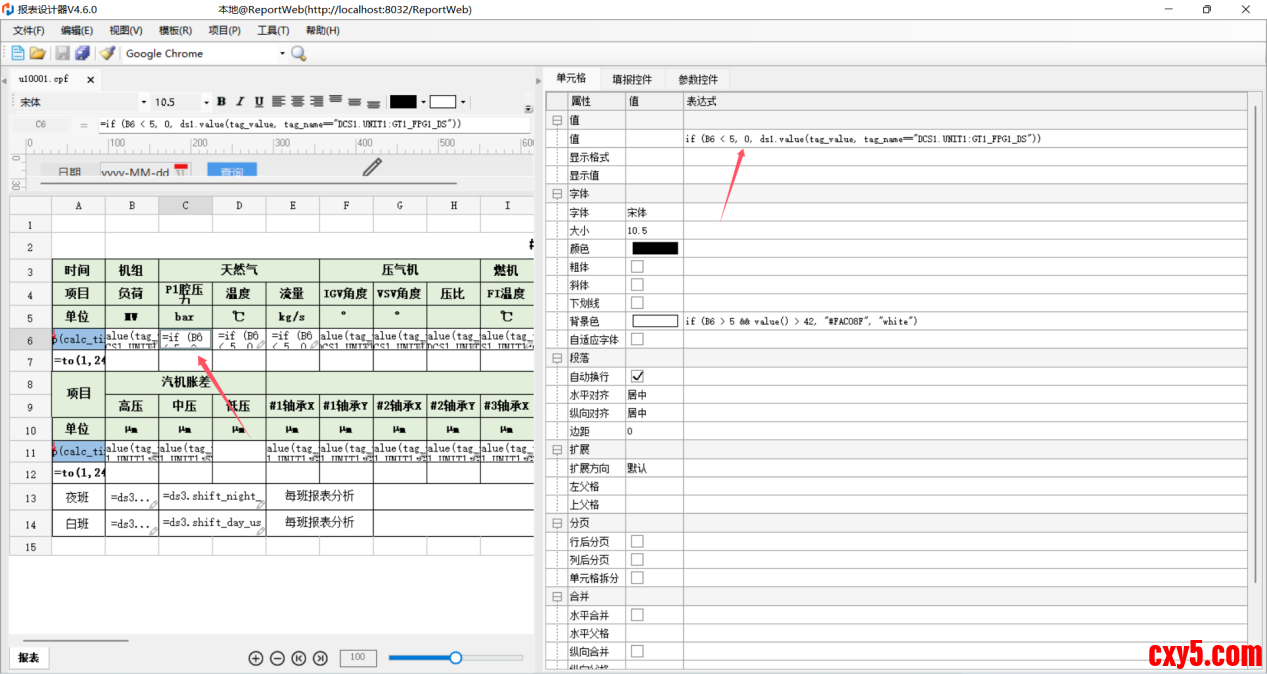The width and height of the screenshot is (1267, 674).
Task: Click the magnifier preview icon
Action: 298,53
